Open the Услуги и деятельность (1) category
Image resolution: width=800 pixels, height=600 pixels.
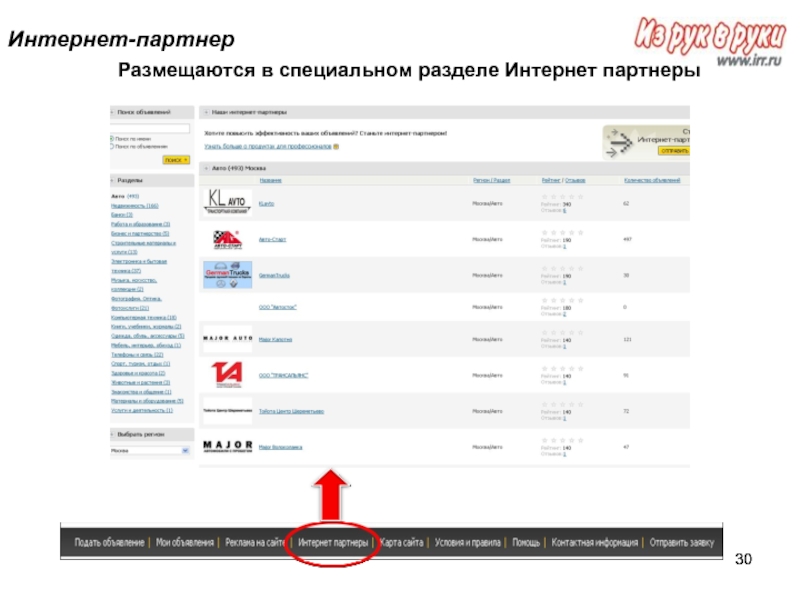[142, 411]
